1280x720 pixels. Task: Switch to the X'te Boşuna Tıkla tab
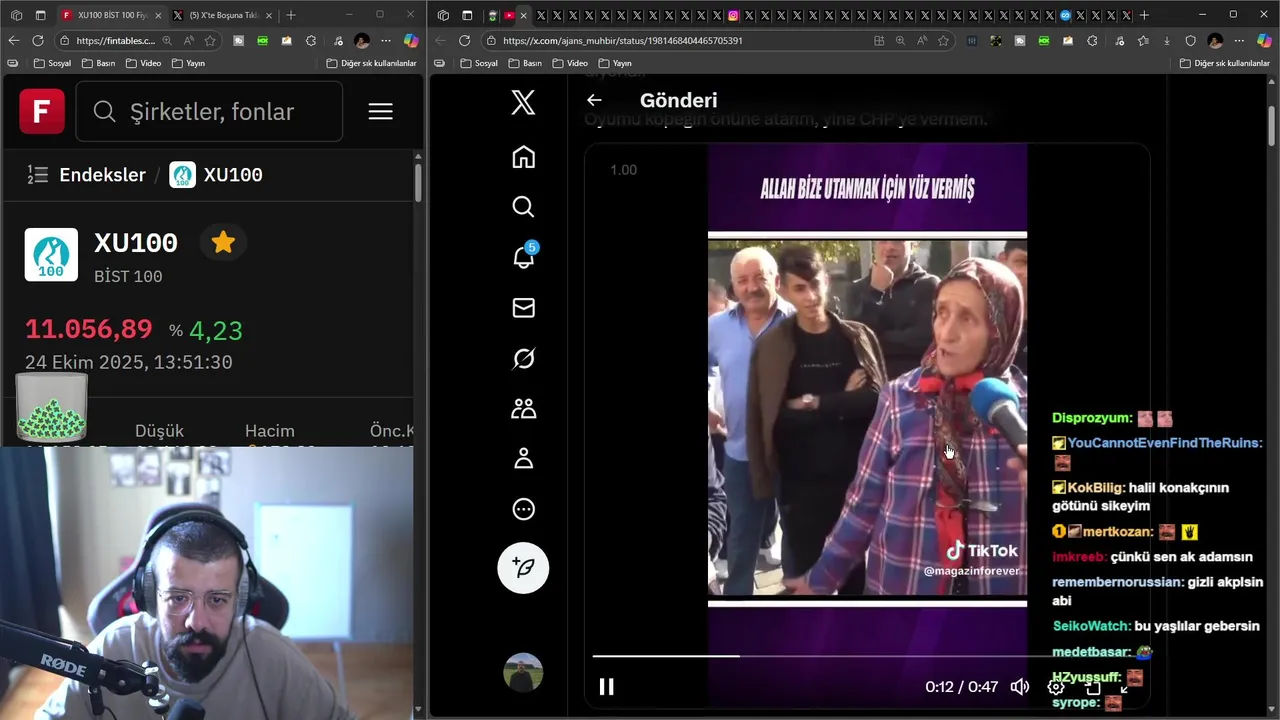[x=222, y=15]
